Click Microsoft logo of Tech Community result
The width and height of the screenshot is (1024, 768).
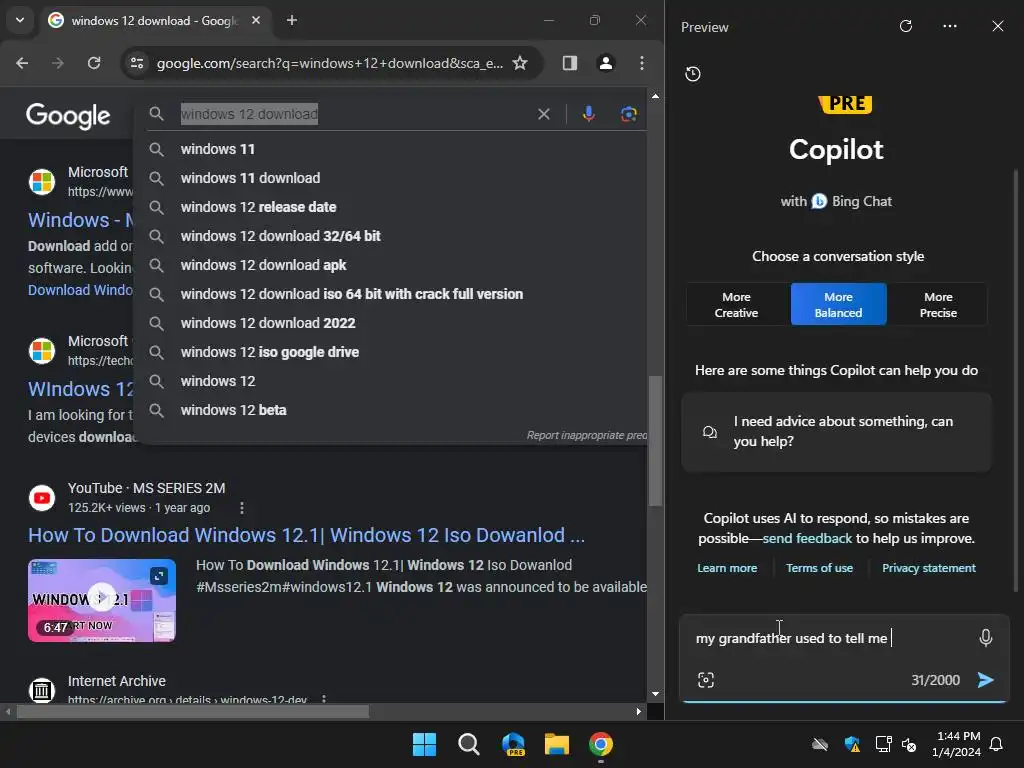[42, 351]
